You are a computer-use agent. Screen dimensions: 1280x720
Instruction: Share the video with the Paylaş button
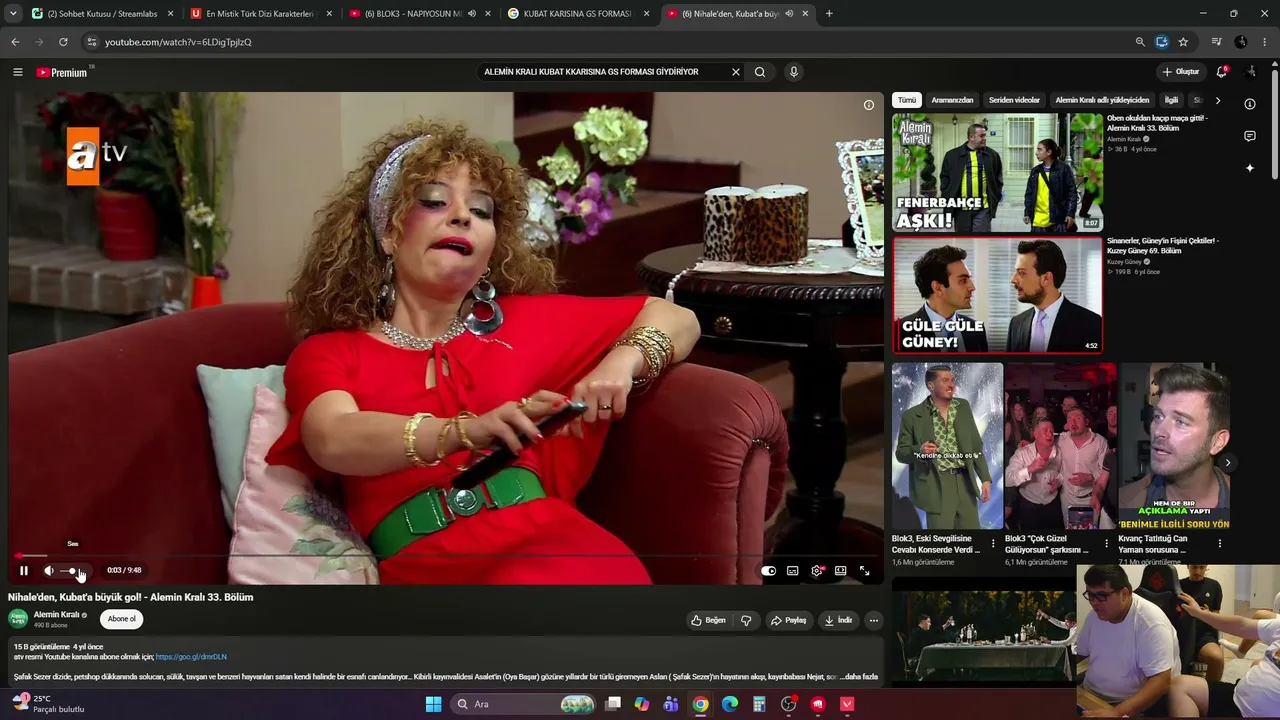[x=788, y=620]
